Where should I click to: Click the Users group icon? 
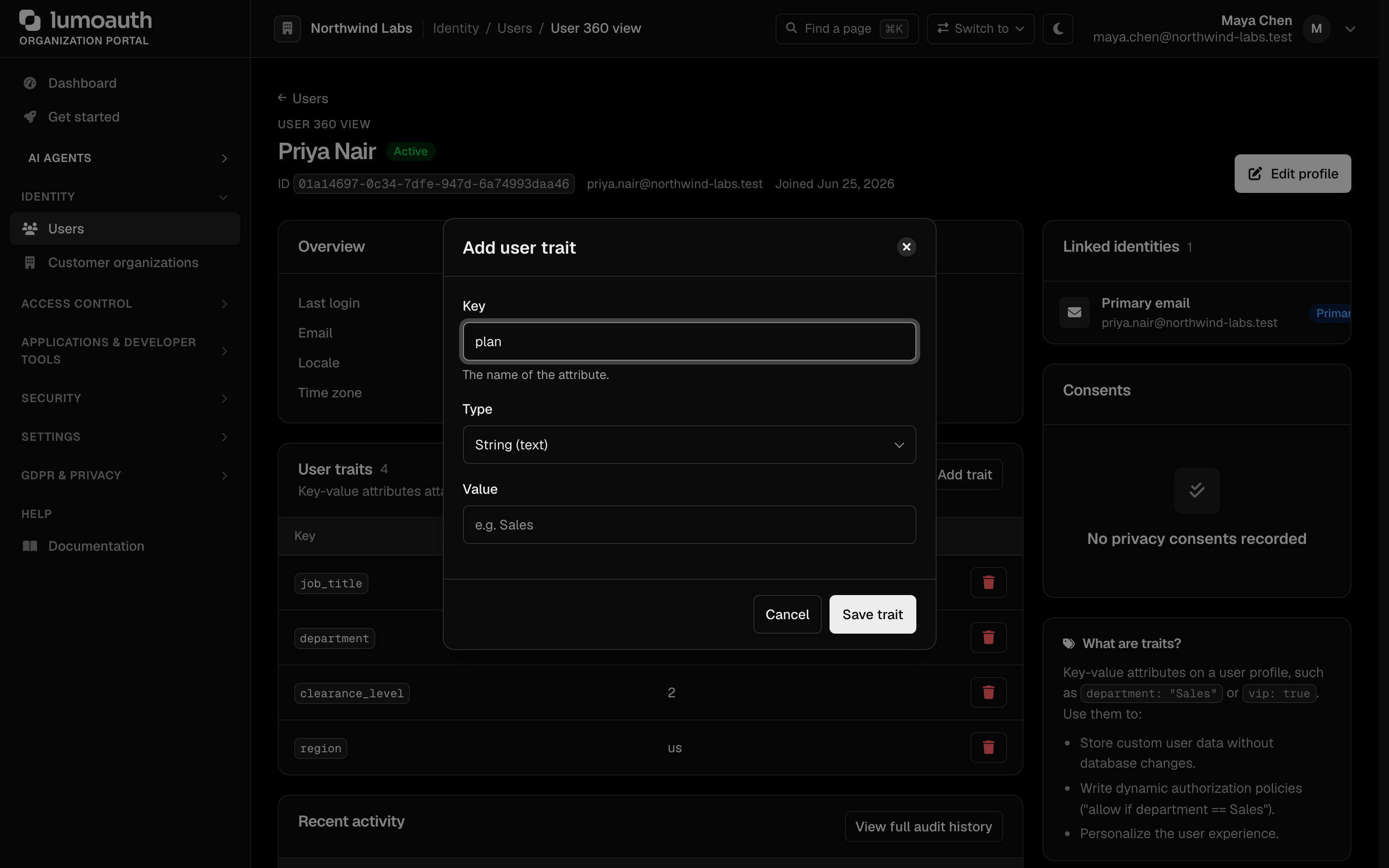(30, 229)
